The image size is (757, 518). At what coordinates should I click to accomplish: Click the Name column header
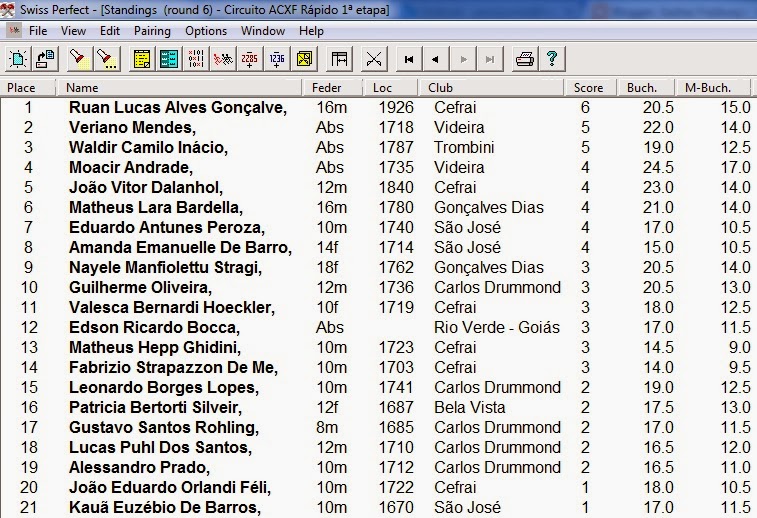179,88
